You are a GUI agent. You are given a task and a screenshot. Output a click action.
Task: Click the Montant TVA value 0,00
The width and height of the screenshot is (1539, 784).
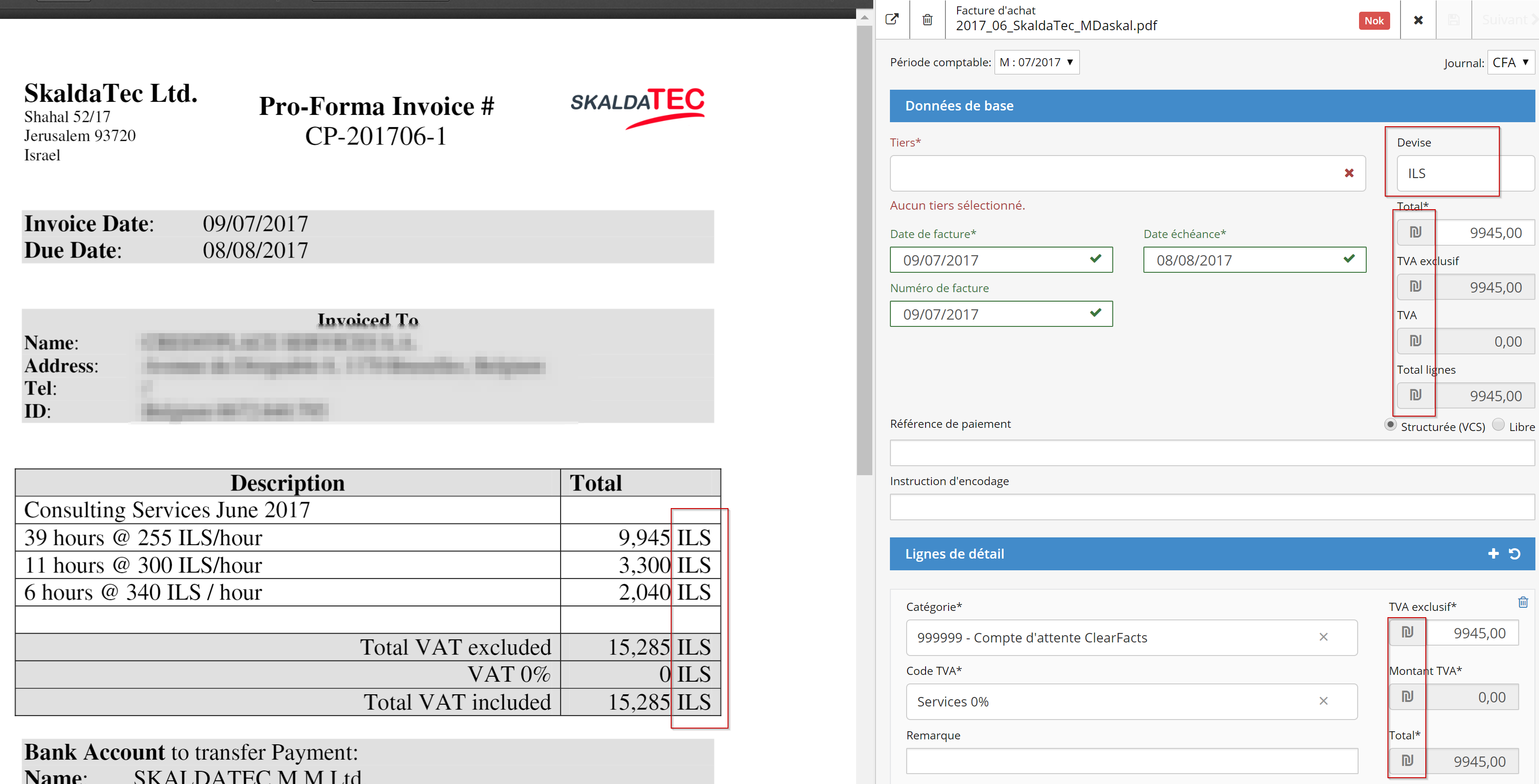(1472, 697)
